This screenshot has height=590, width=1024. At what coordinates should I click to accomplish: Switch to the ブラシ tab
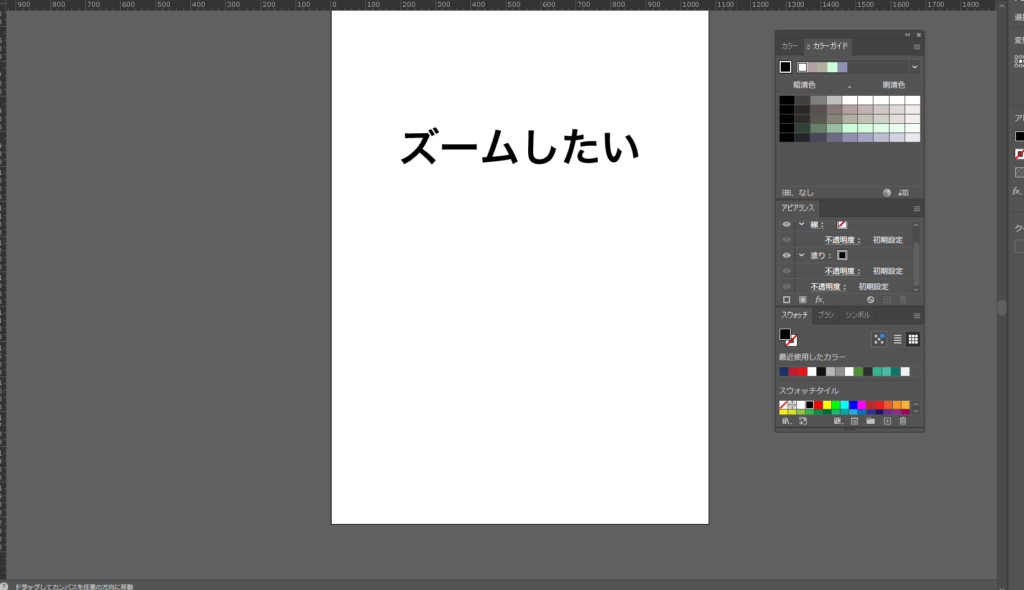click(826, 315)
